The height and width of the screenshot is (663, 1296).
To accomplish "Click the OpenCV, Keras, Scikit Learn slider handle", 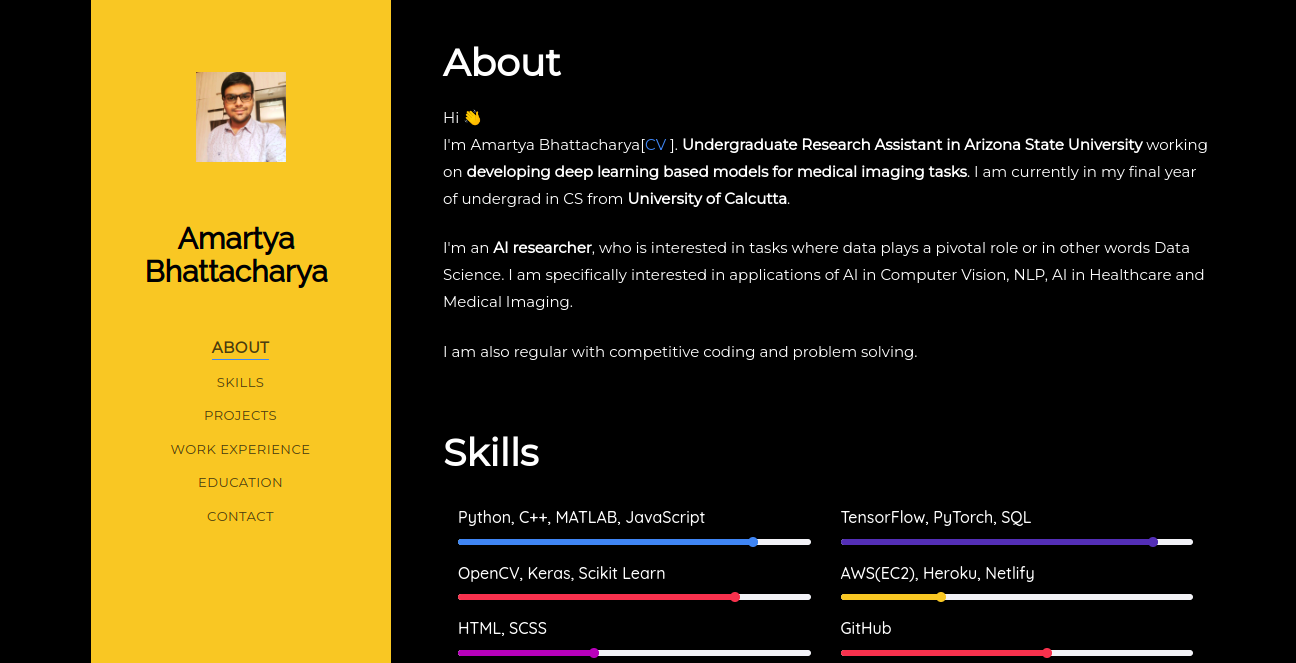I will click(736, 596).
